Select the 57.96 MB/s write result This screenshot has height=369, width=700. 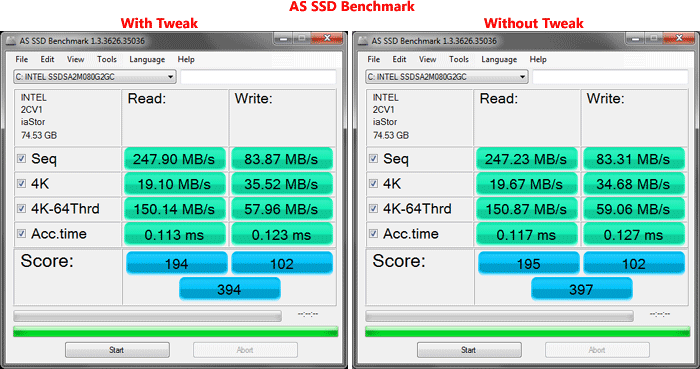tap(282, 209)
